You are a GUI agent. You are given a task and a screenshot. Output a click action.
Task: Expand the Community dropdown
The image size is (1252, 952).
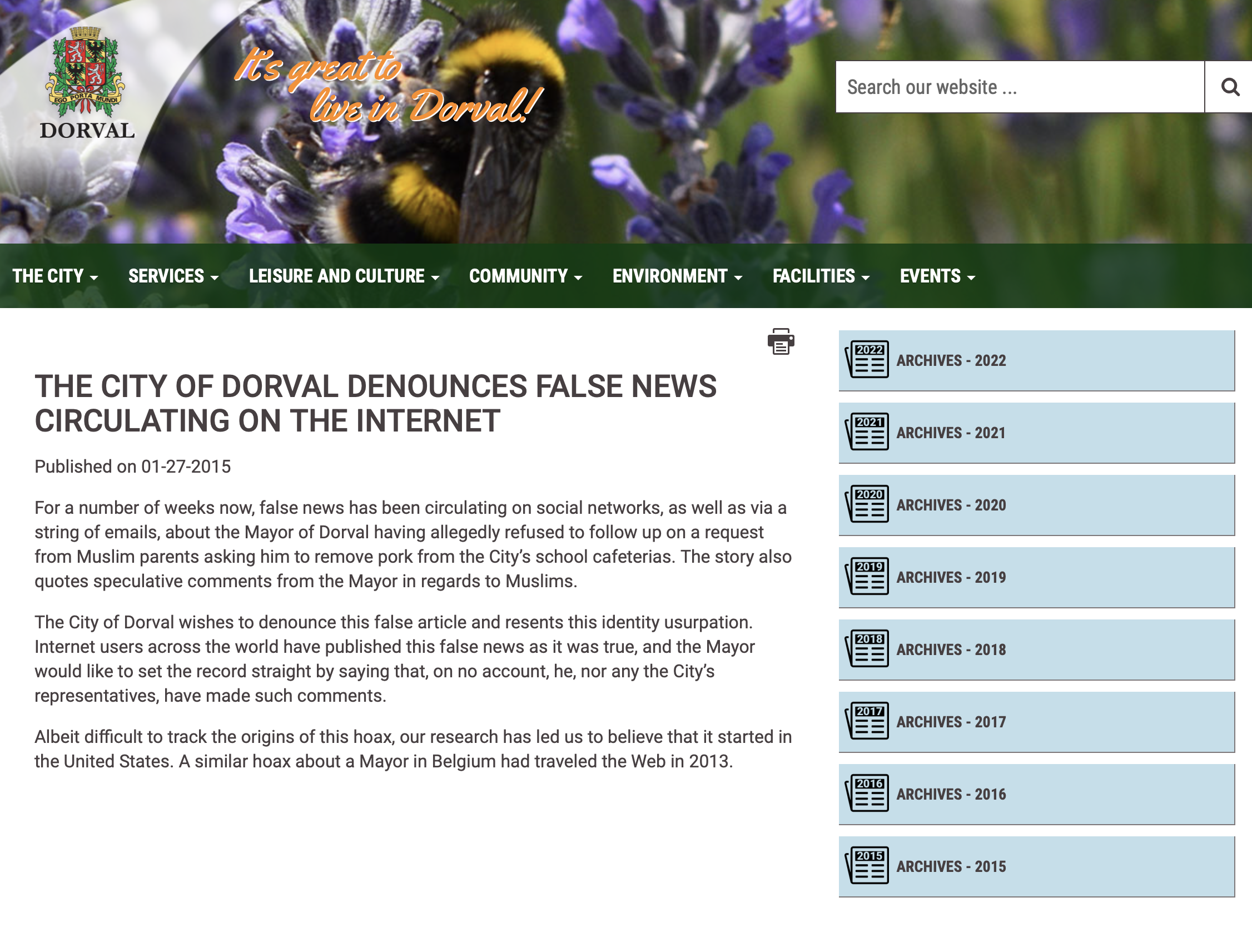[x=526, y=276]
